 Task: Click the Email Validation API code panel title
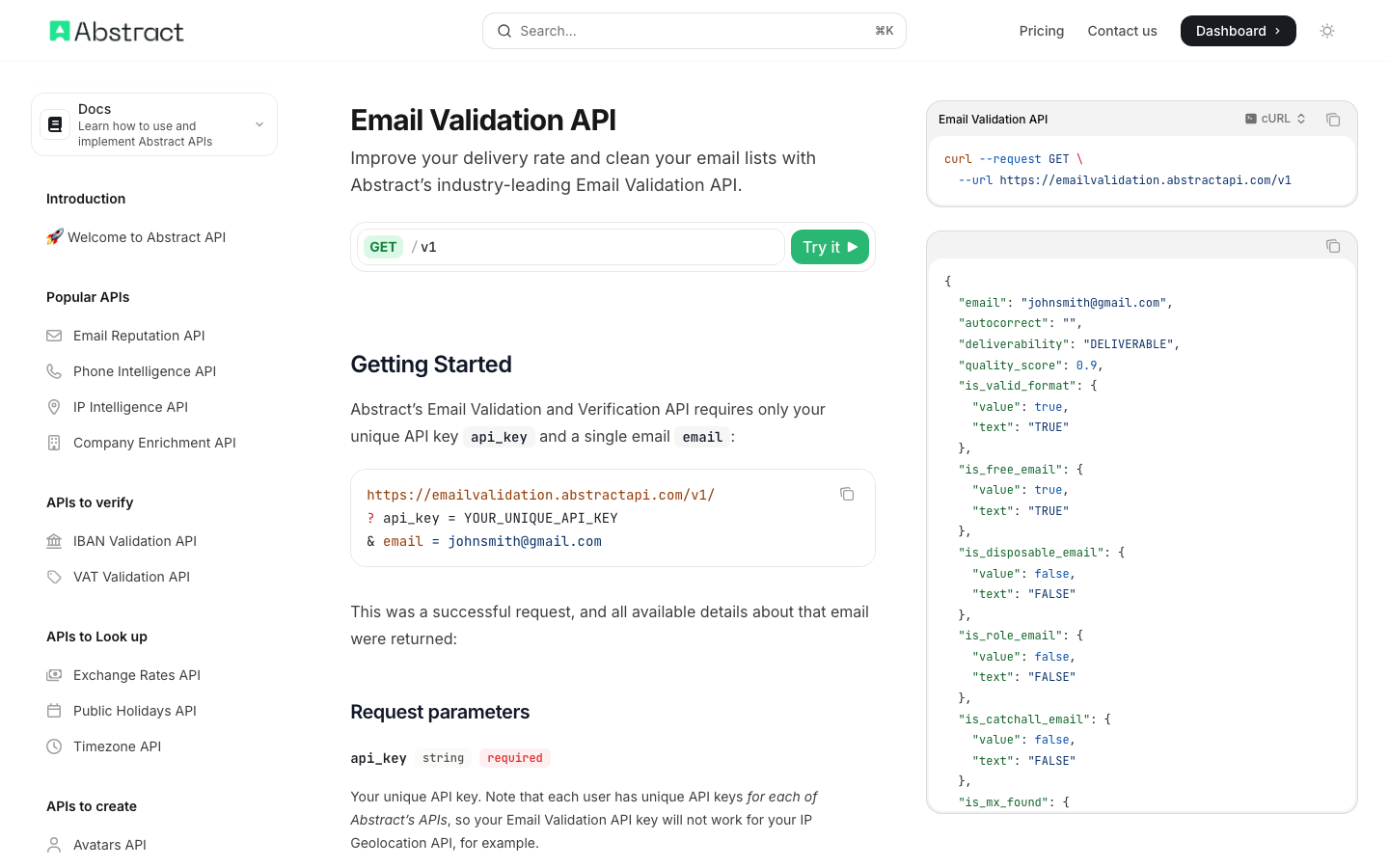(993, 120)
